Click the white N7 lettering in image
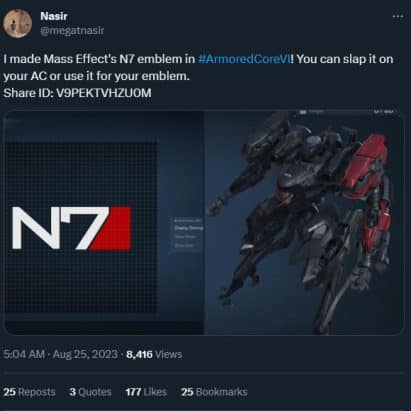The width and height of the screenshot is (411, 411). coord(60,228)
